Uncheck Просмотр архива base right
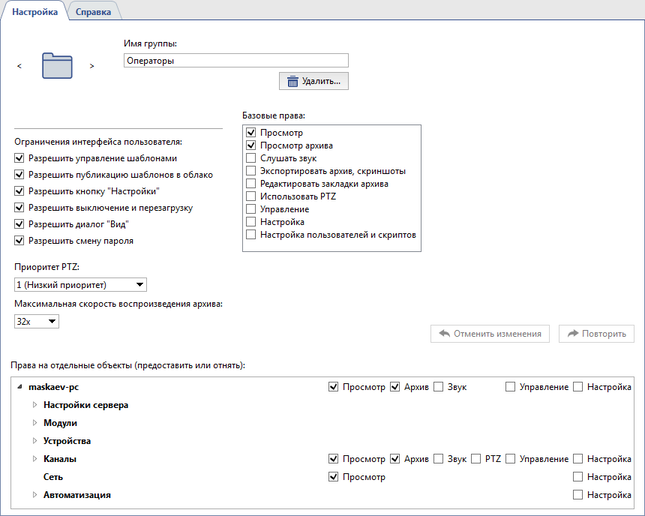Screen dimensions: 645x516 (x=251, y=145)
